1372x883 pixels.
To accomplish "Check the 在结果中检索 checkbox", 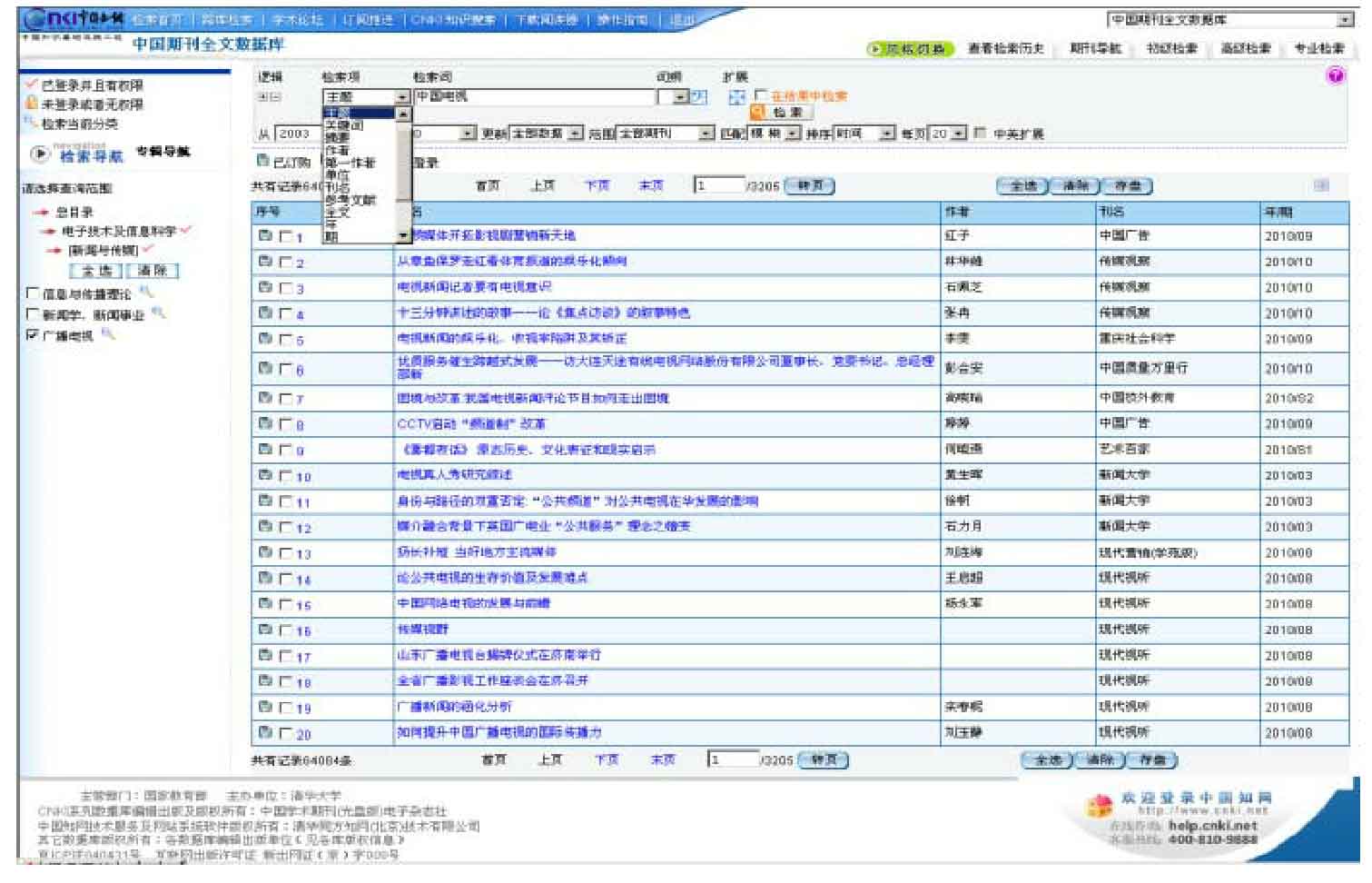I will point(761,95).
